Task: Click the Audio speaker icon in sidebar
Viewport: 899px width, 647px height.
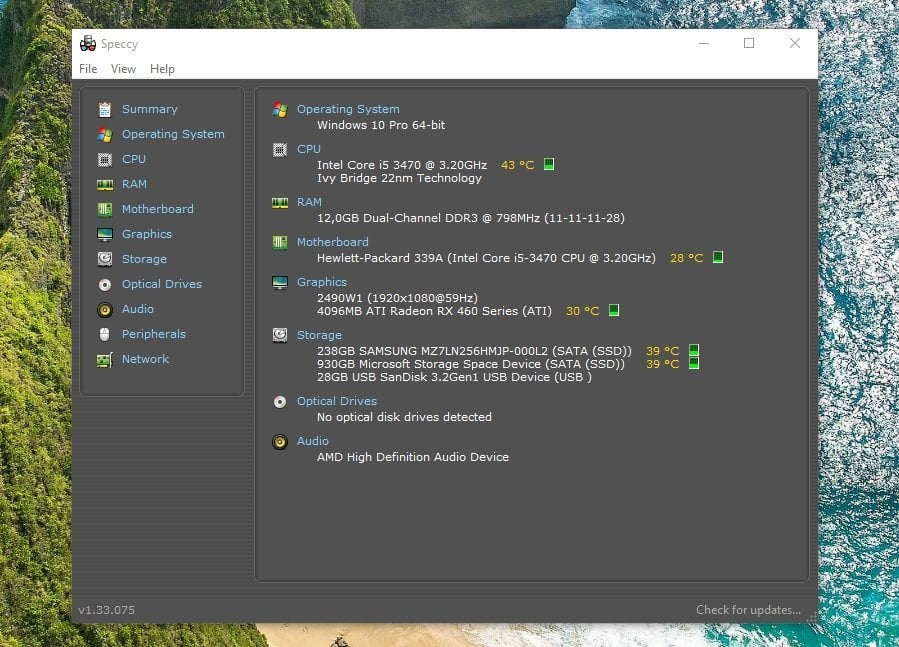Action: (x=104, y=310)
